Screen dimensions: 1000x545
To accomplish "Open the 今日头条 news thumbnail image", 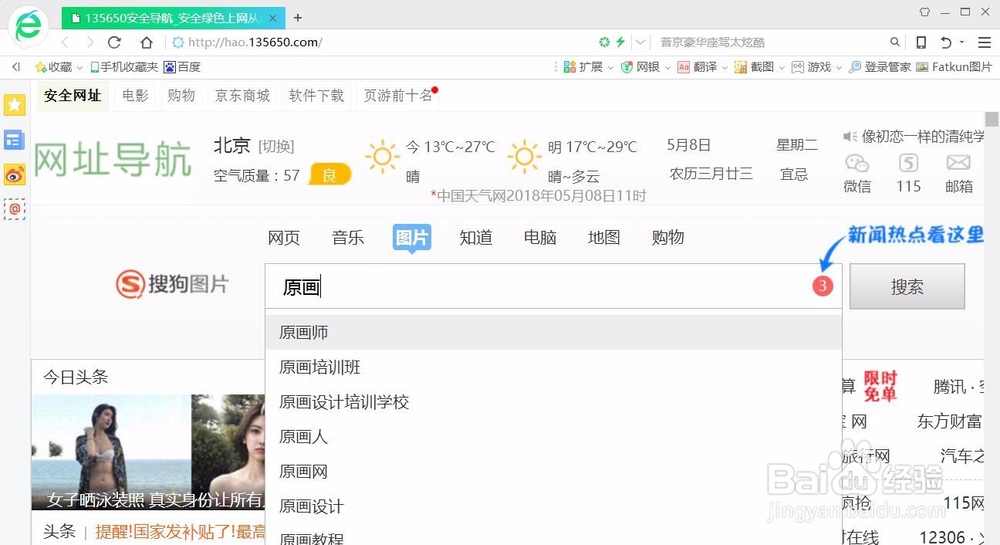I will [x=148, y=452].
